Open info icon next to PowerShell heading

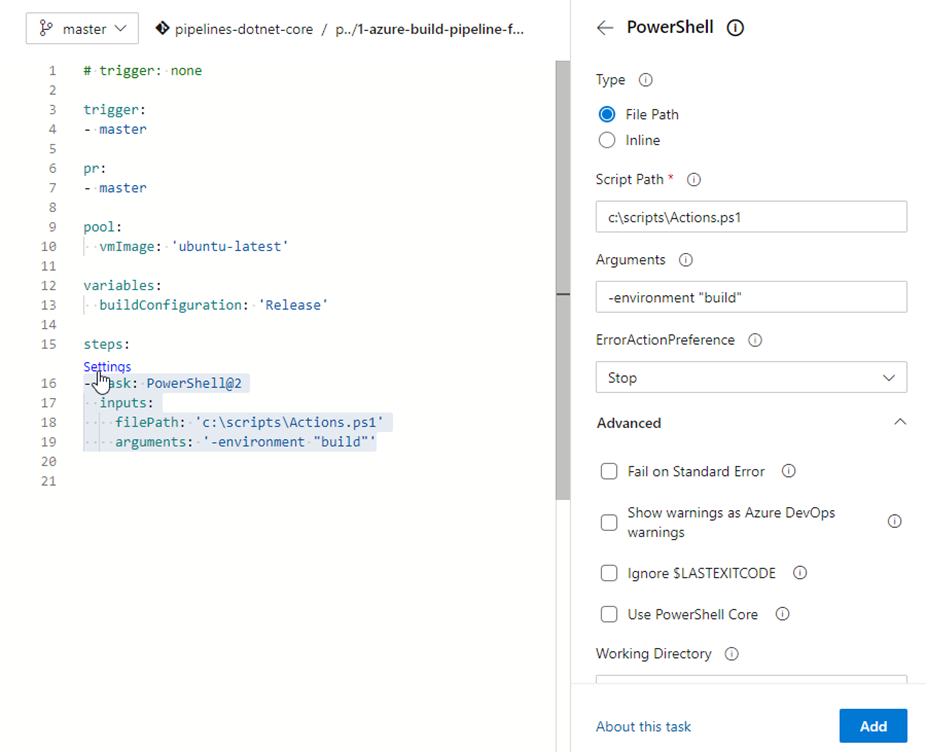(x=735, y=28)
